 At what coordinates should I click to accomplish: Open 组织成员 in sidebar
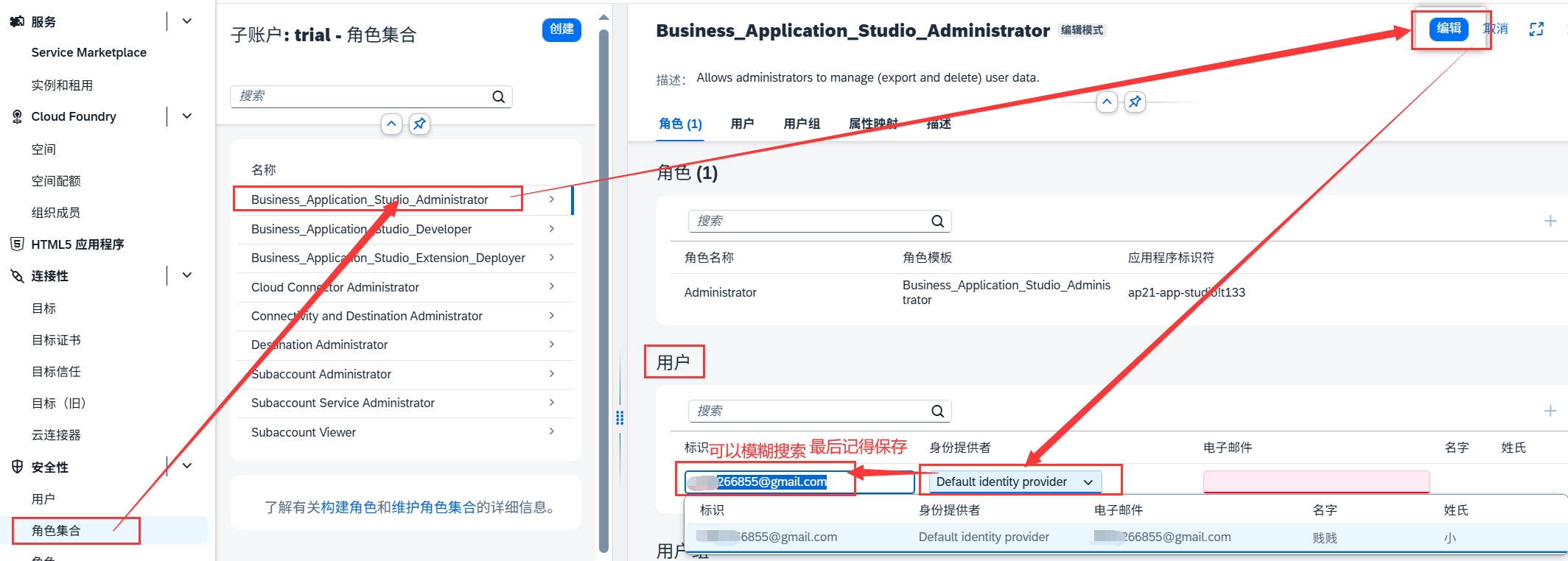pos(56,213)
